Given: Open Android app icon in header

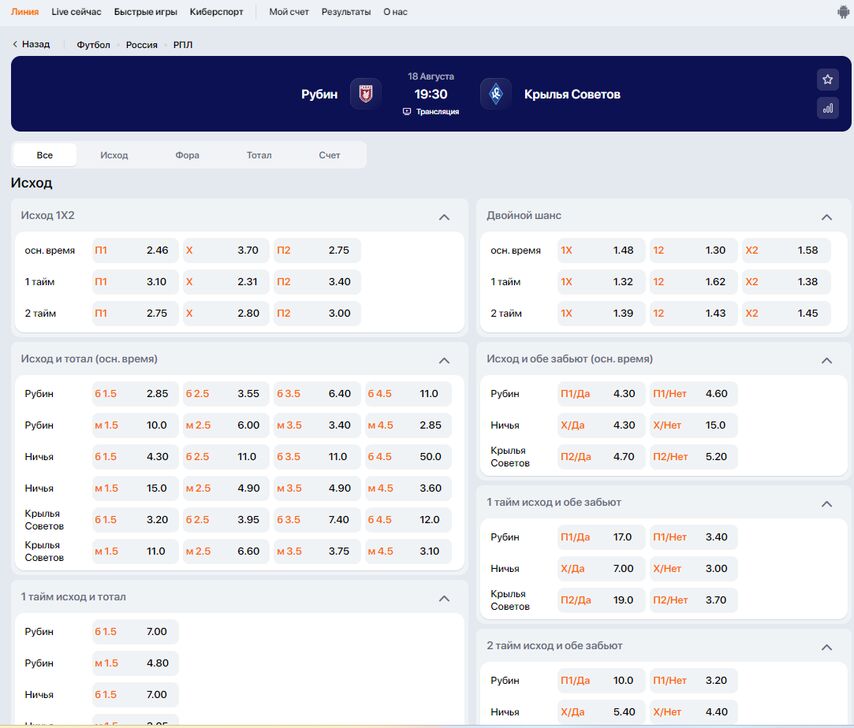Looking at the screenshot, I should [843, 12].
